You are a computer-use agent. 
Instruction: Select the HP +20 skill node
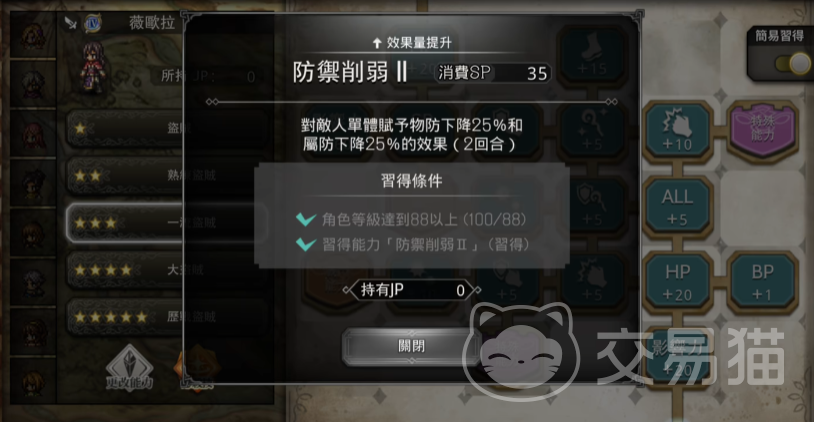tap(677, 282)
